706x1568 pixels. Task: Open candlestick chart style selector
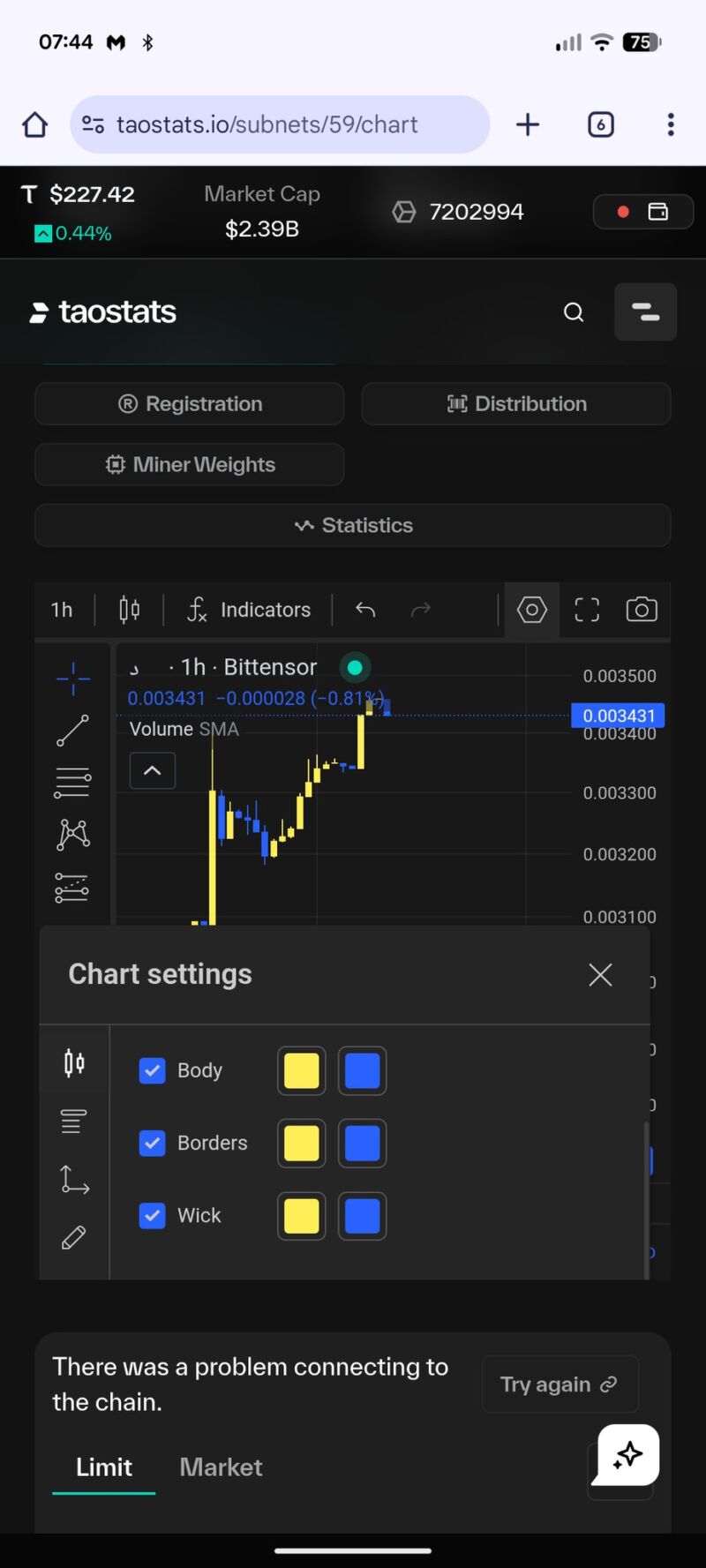[x=129, y=610]
